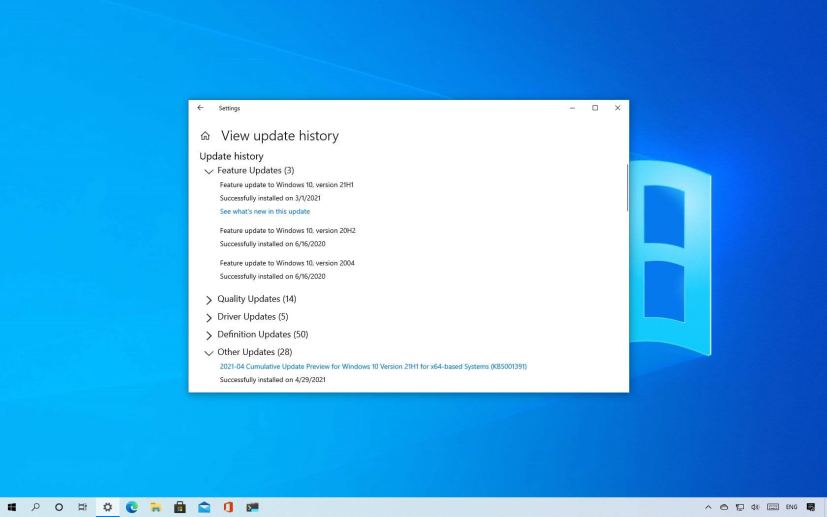This screenshot has height=517, width=827.
Task: Click the Settings gear taskbar icon
Action: [x=108, y=507]
